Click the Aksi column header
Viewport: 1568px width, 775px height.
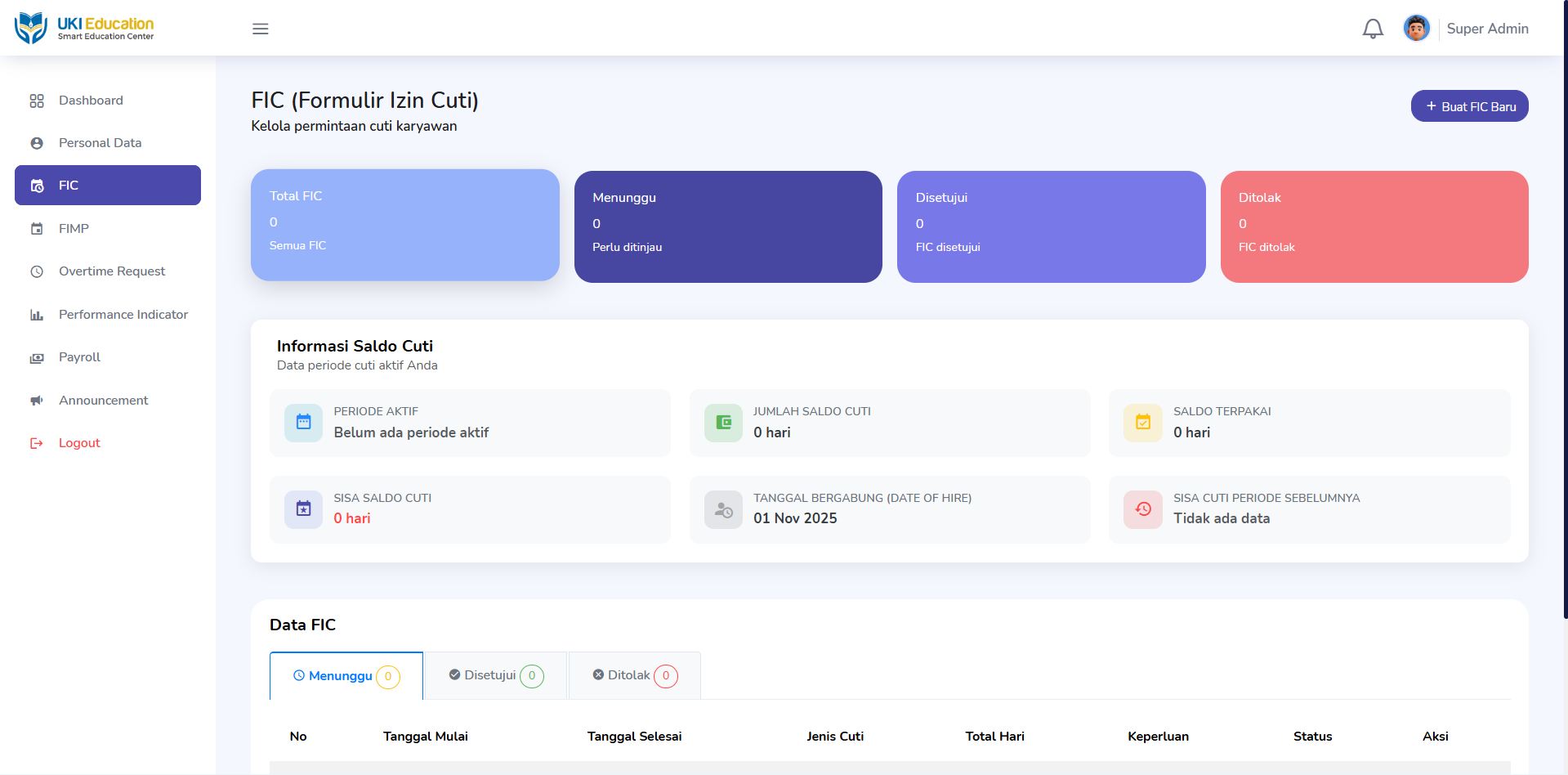click(1436, 737)
